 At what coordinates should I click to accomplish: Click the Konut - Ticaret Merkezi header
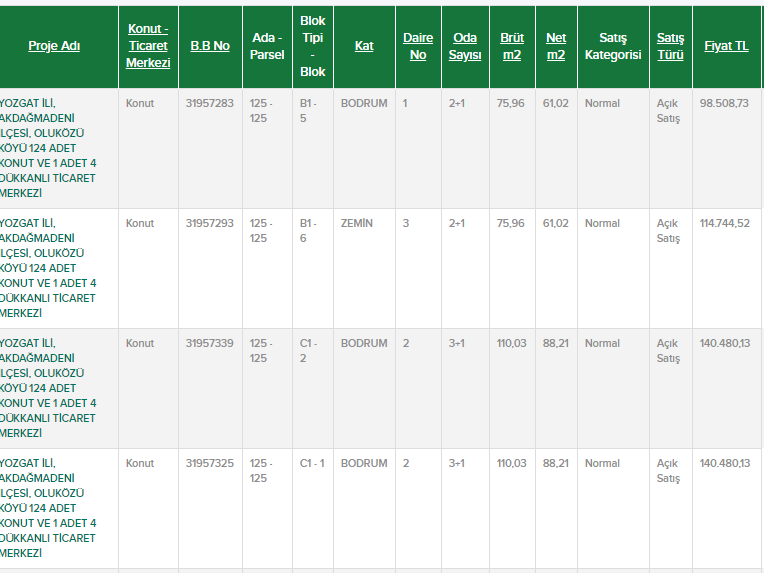(148, 46)
